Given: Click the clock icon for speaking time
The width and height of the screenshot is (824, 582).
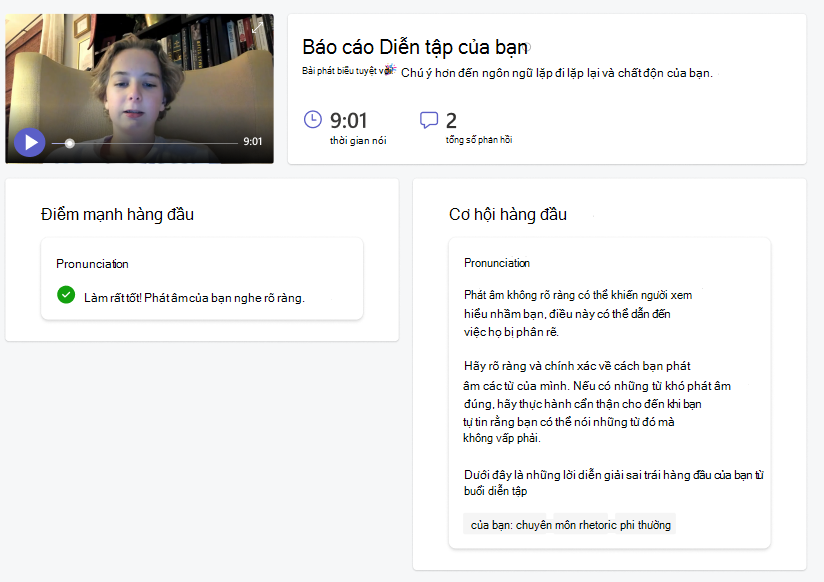Looking at the screenshot, I should pos(313,119).
